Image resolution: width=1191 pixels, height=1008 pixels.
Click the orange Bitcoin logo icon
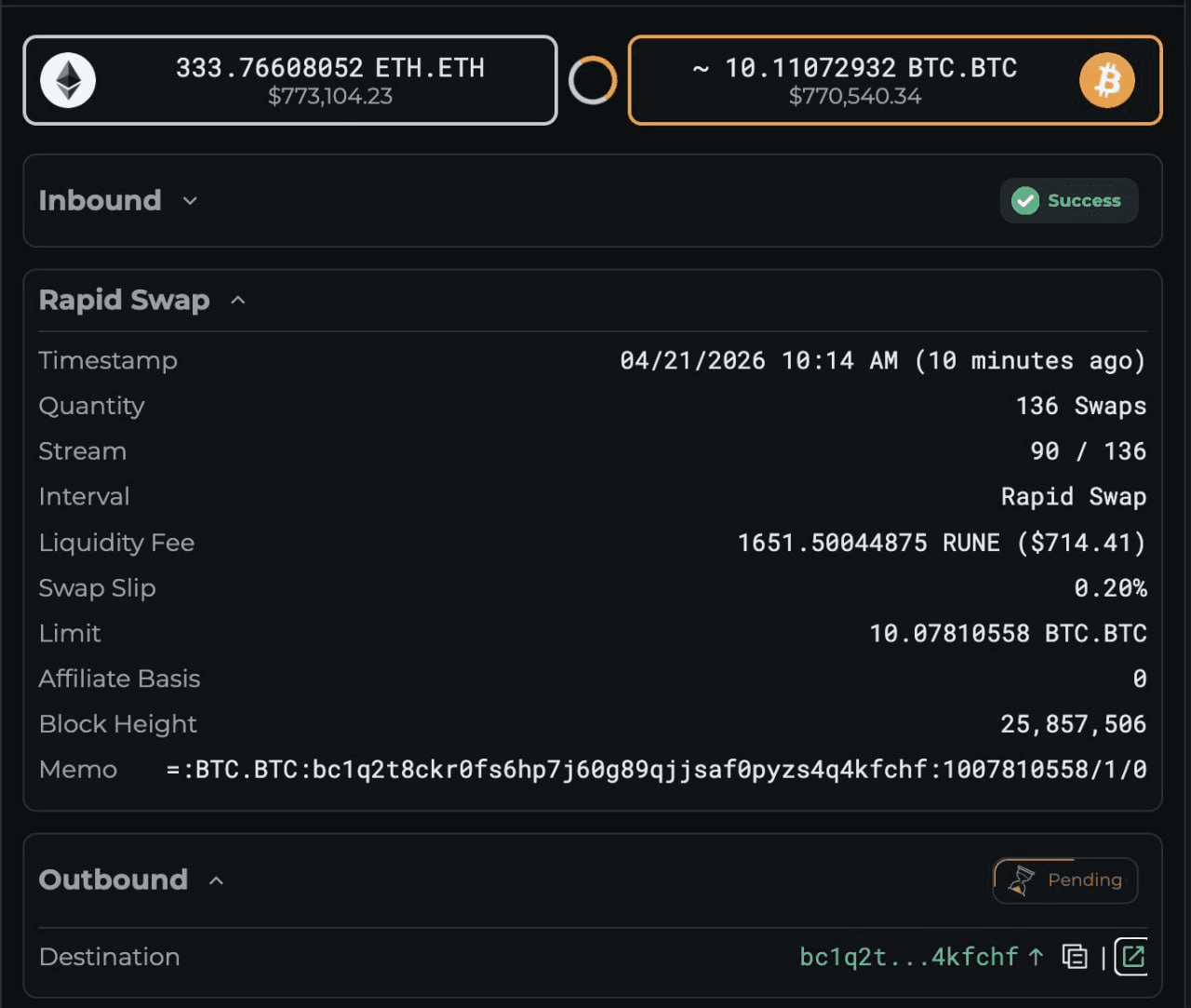(x=1106, y=80)
